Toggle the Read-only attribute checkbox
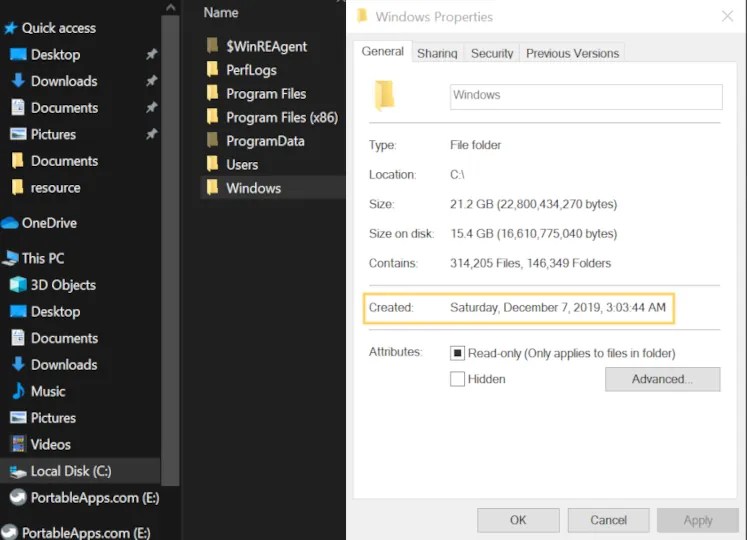747x540 pixels. 457,353
